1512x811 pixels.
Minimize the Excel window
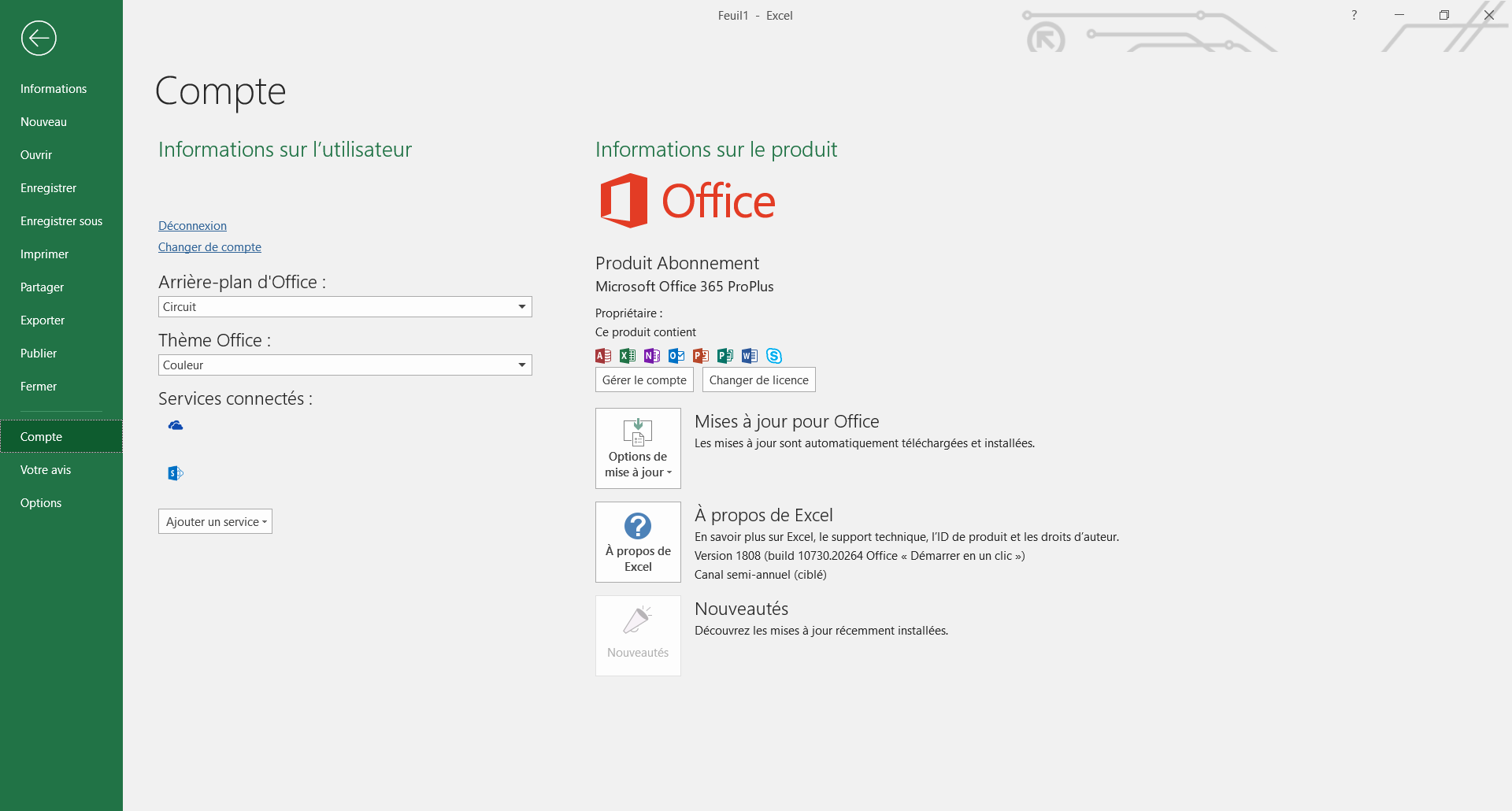1399,15
